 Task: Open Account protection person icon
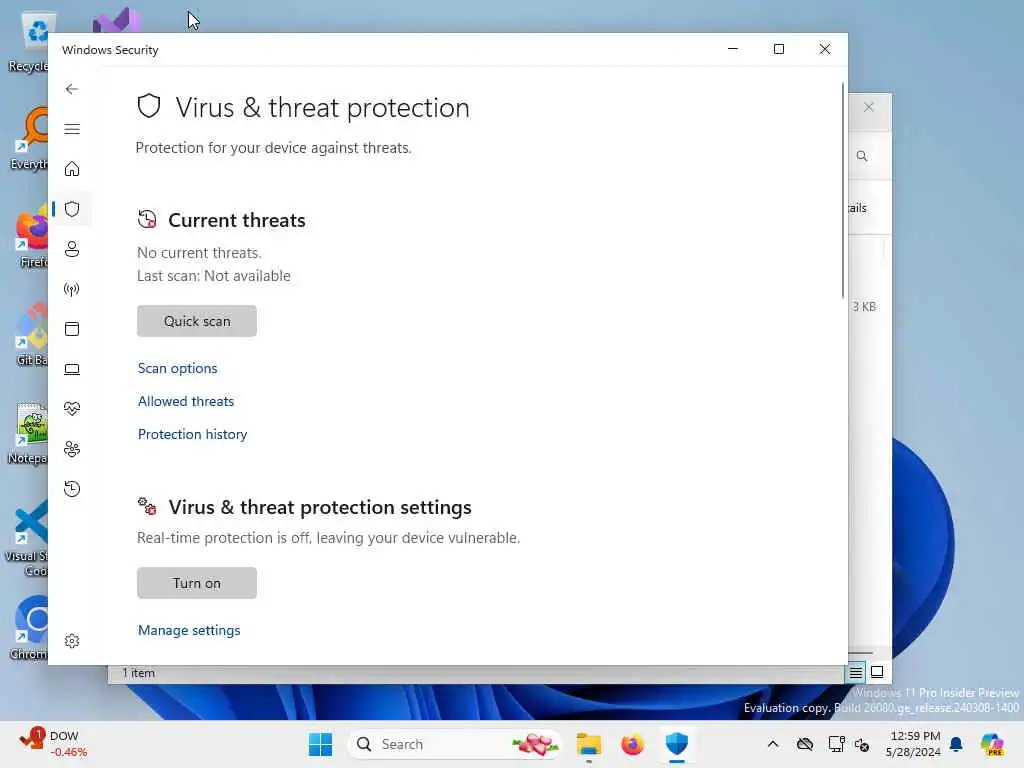[72, 249]
